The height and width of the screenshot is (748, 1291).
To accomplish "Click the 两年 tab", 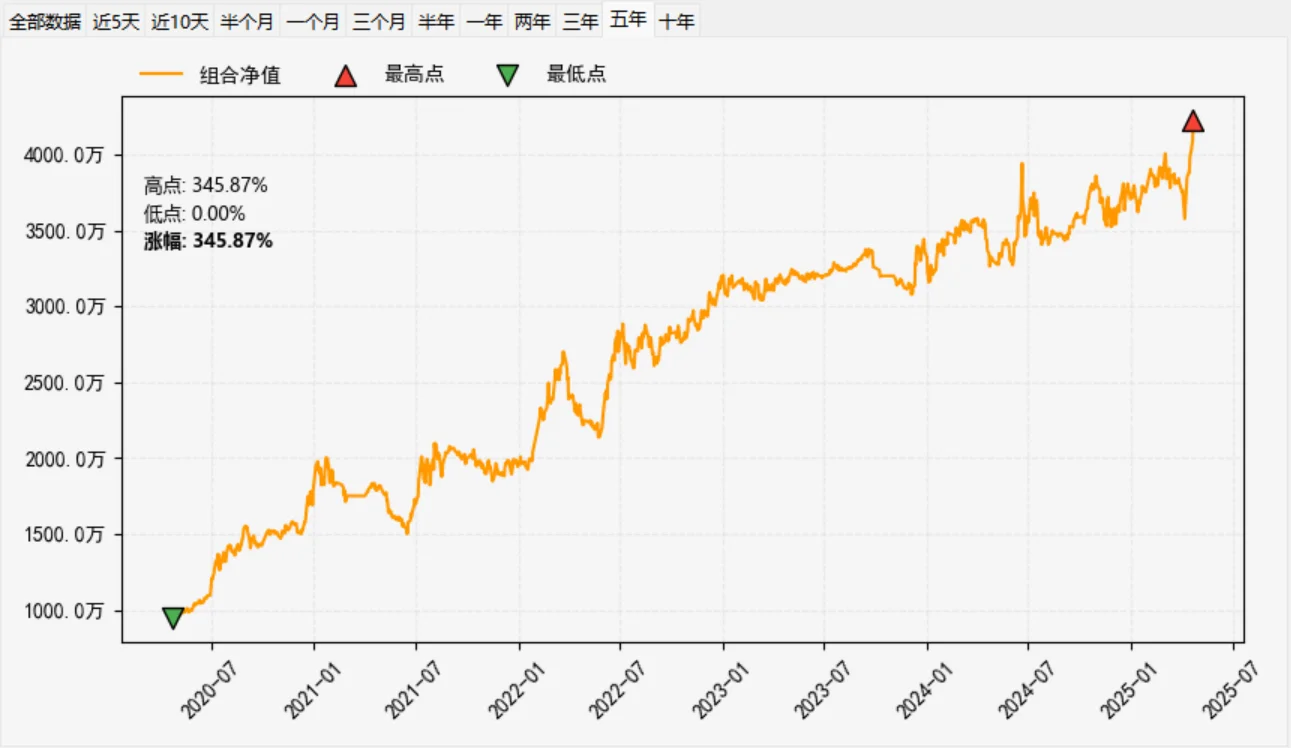I will click(532, 21).
